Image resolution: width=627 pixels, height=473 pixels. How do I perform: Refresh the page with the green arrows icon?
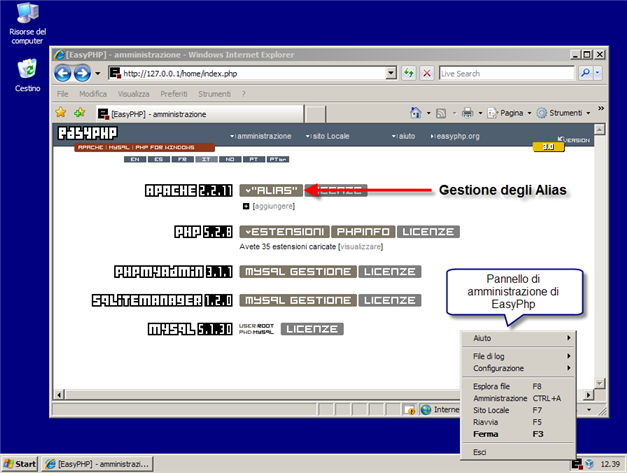(409, 73)
